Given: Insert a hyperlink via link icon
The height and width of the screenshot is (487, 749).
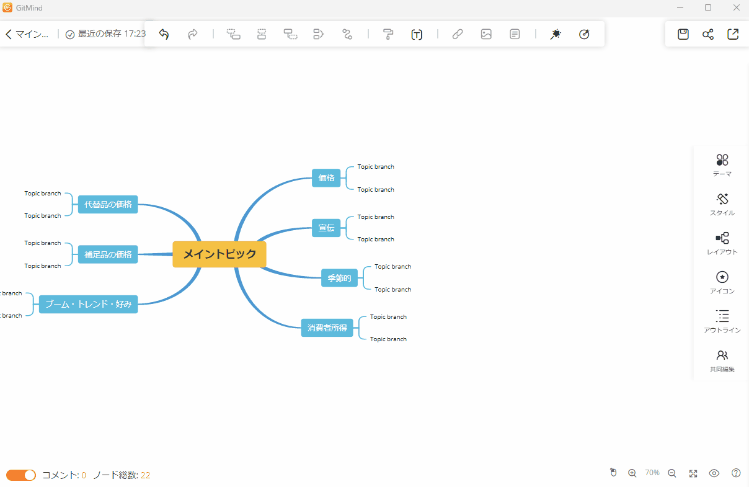Looking at the screenshot, I should [x=457, y=34].
